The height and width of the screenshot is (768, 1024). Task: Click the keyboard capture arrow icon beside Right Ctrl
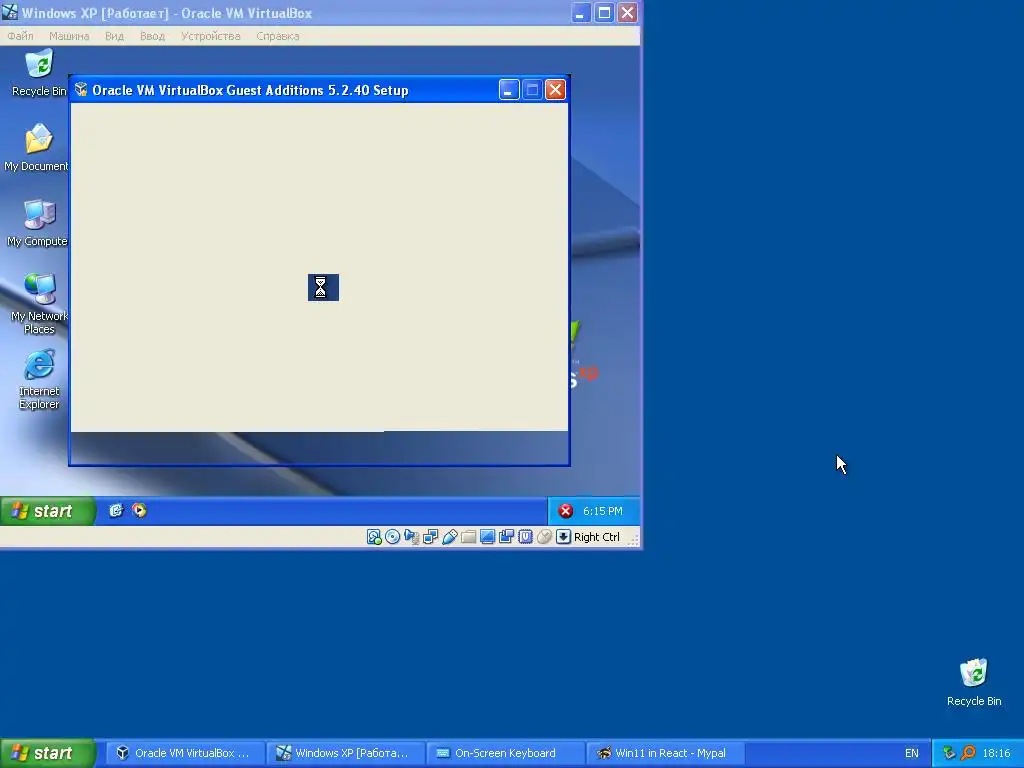tap(563, 537)
